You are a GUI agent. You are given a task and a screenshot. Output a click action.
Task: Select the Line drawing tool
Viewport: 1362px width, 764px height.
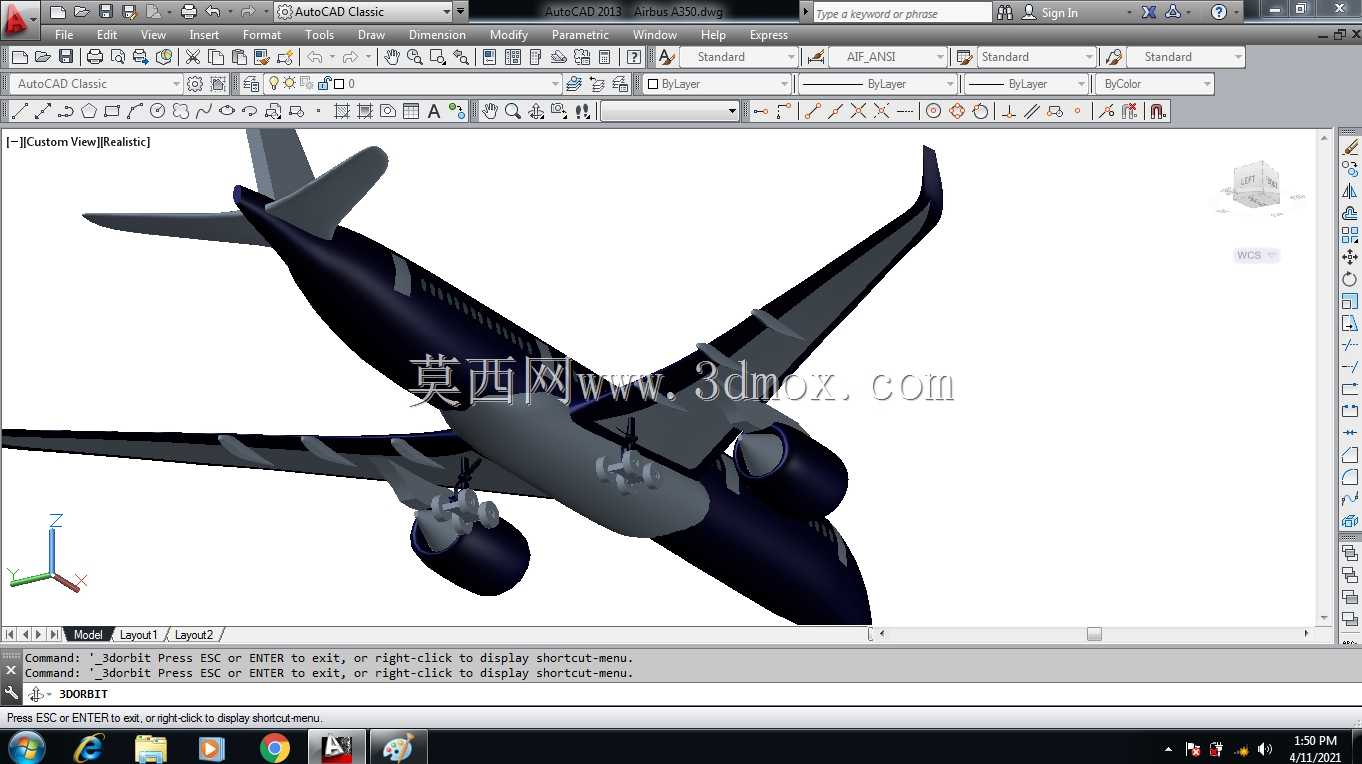pos(19,111)
